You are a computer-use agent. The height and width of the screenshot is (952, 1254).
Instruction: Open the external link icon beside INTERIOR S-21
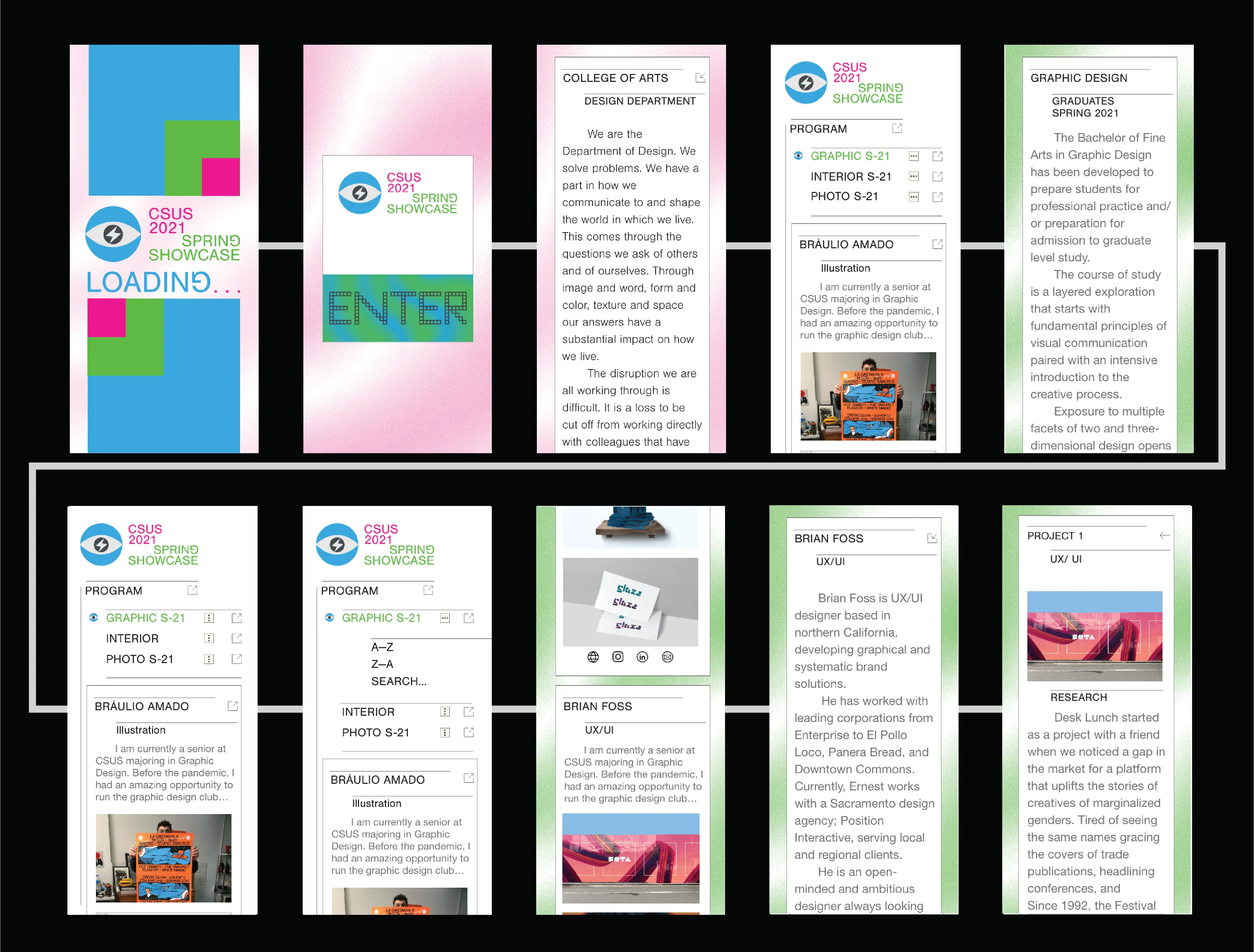click(x=938, y=176)
